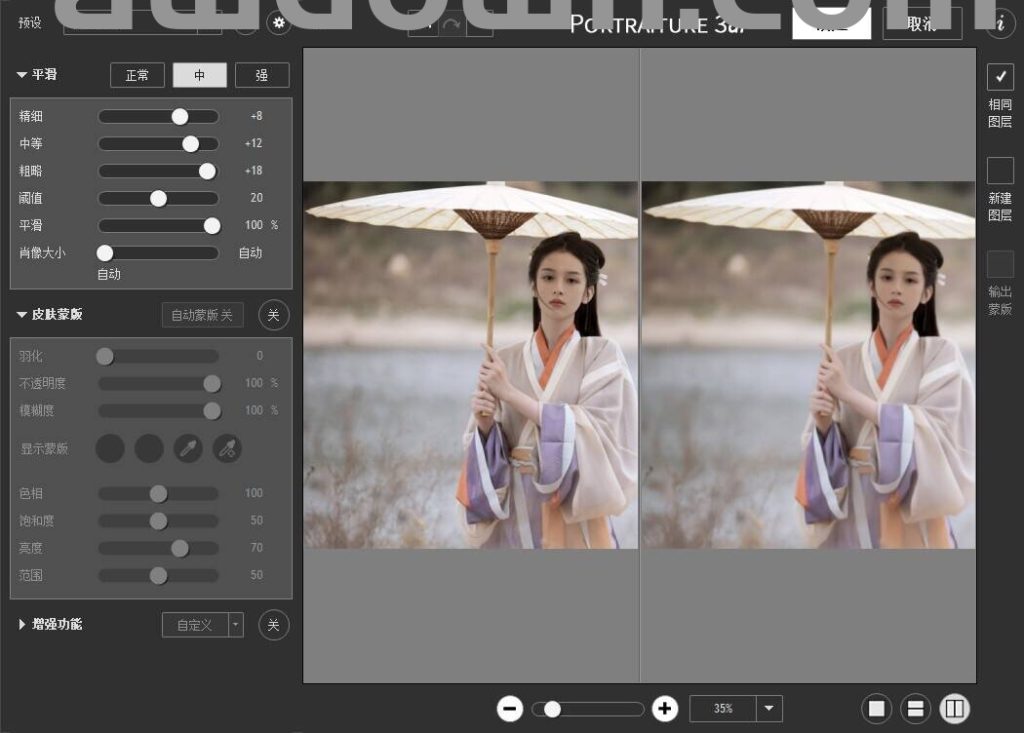Open the 35% zoom level dropdown
Screen dimensions: 1024x733
point(768,709)
